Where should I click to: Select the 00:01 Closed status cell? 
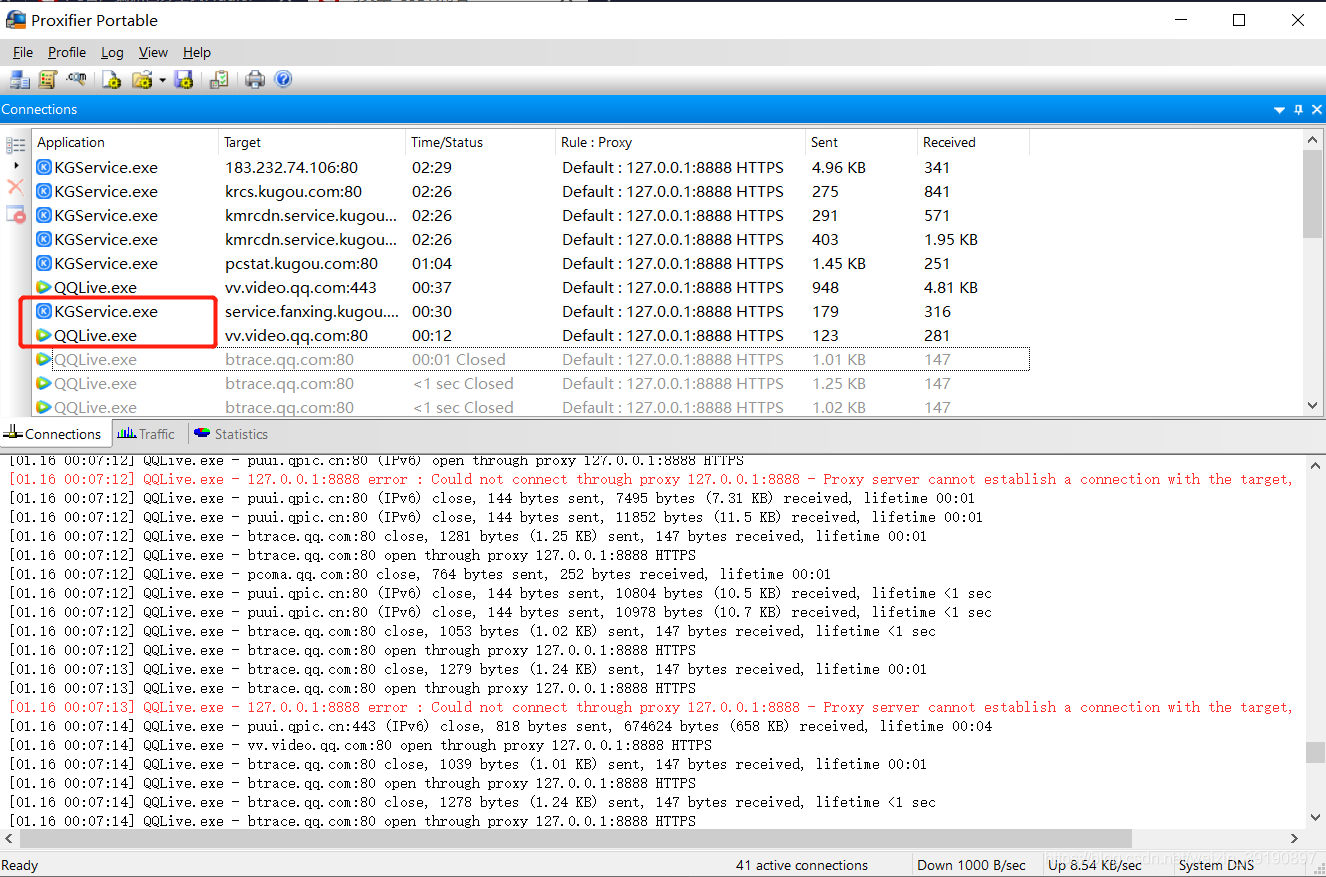458,359
